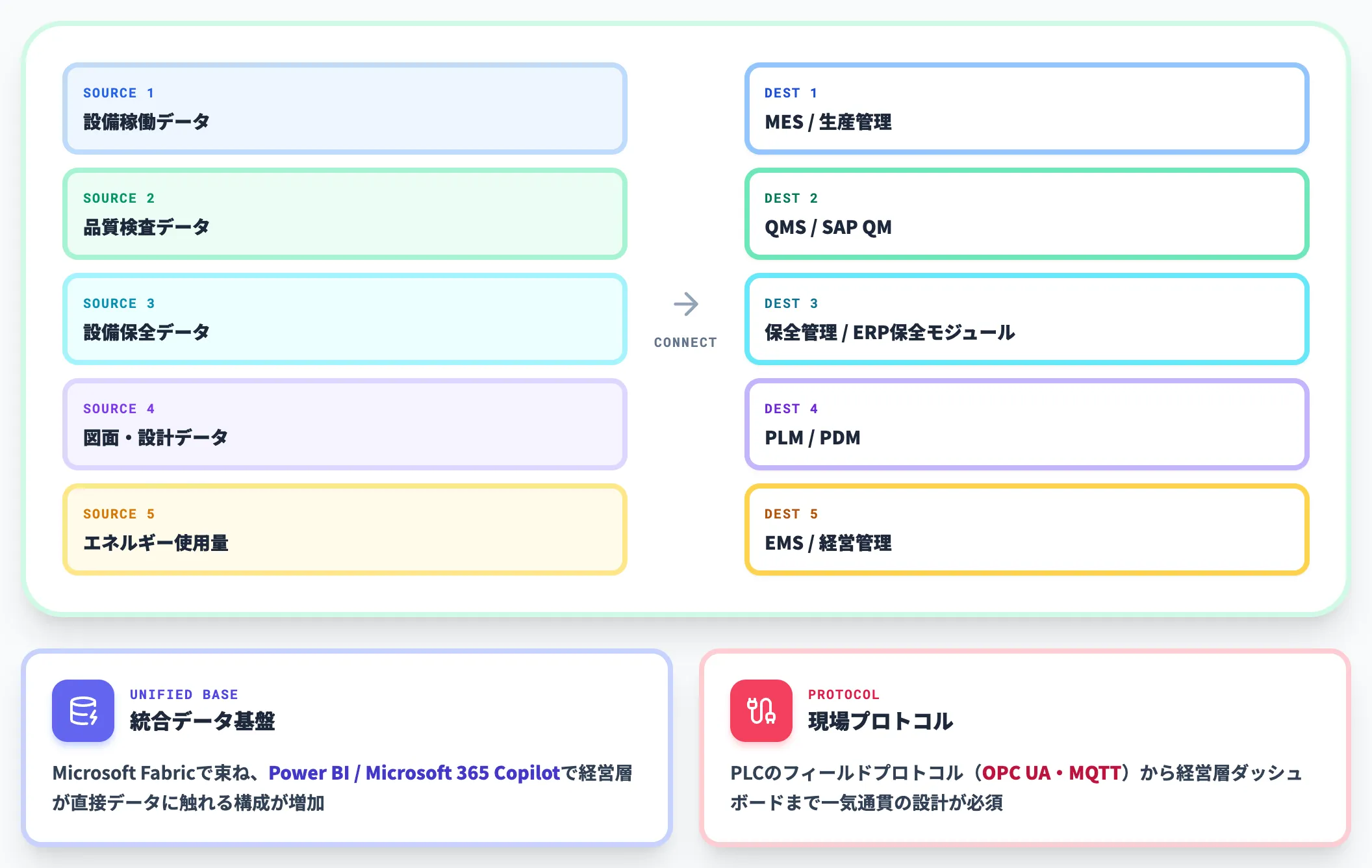Select the SOURCE 4 図面・設計データ card
Screen dimensions: 1372x868
[345, 424]
